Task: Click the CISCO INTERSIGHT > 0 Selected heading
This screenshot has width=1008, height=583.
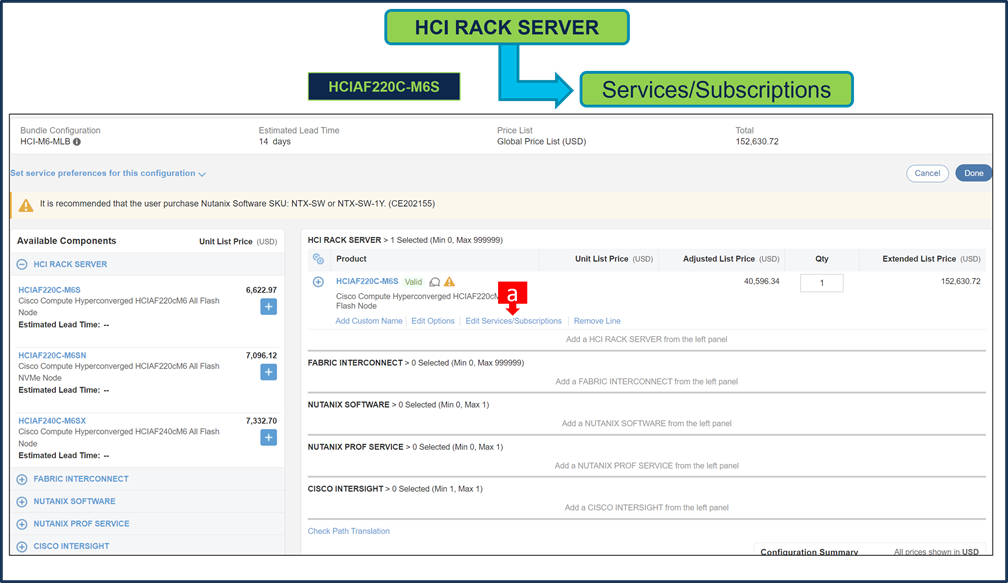Action: (x=395, y=489)
